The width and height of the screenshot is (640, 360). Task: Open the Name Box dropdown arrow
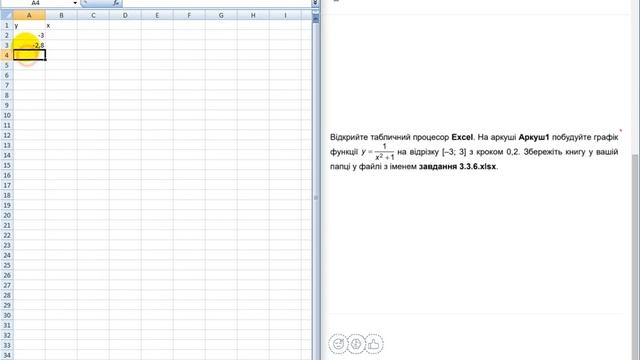click(x=75, y=3)
